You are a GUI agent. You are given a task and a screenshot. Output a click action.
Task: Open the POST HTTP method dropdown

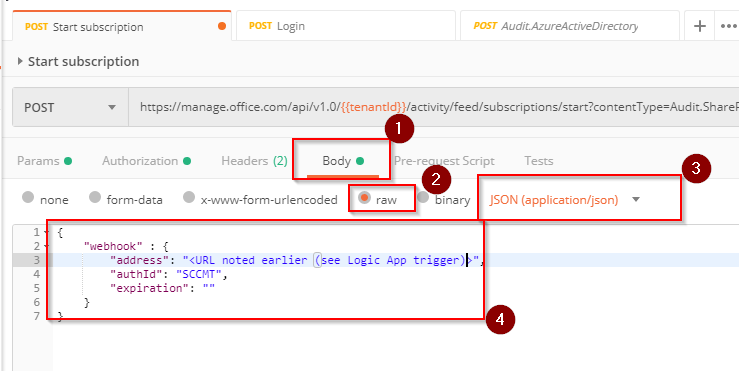[70, 107]
